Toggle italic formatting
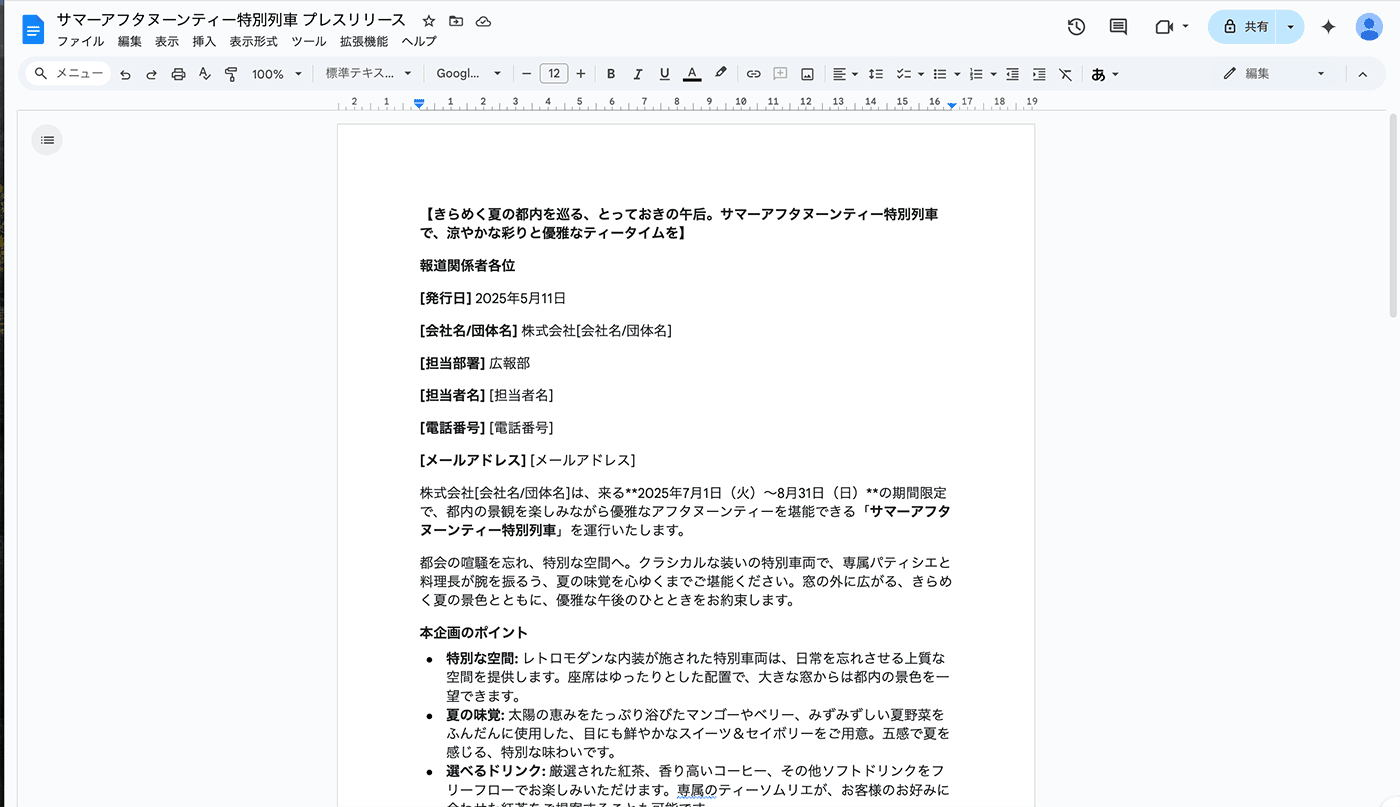The height and width of the screenshot is (807, 1400). [x=638, y=74]
